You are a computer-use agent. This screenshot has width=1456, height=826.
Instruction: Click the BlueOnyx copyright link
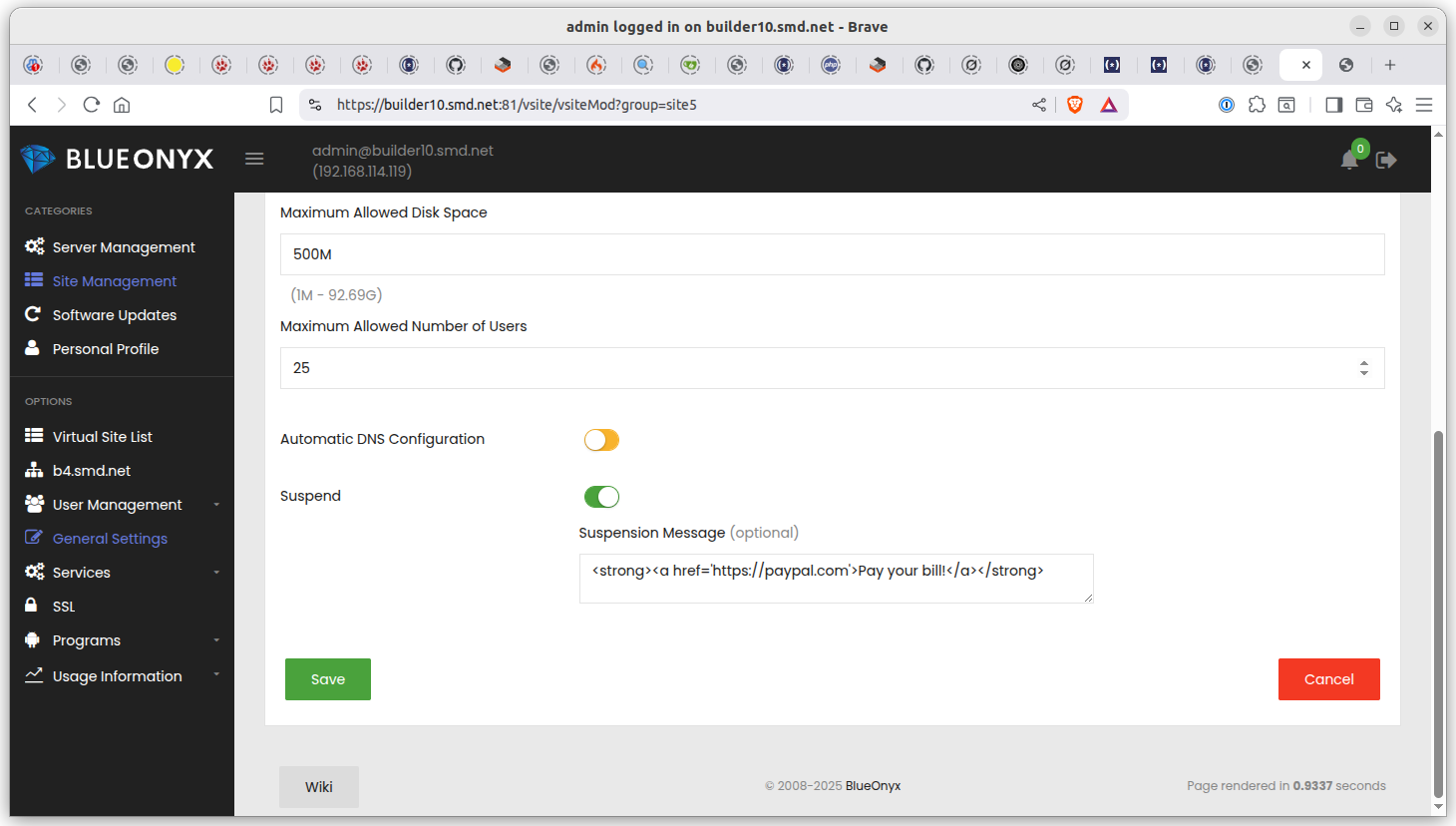tap(873, 786)
